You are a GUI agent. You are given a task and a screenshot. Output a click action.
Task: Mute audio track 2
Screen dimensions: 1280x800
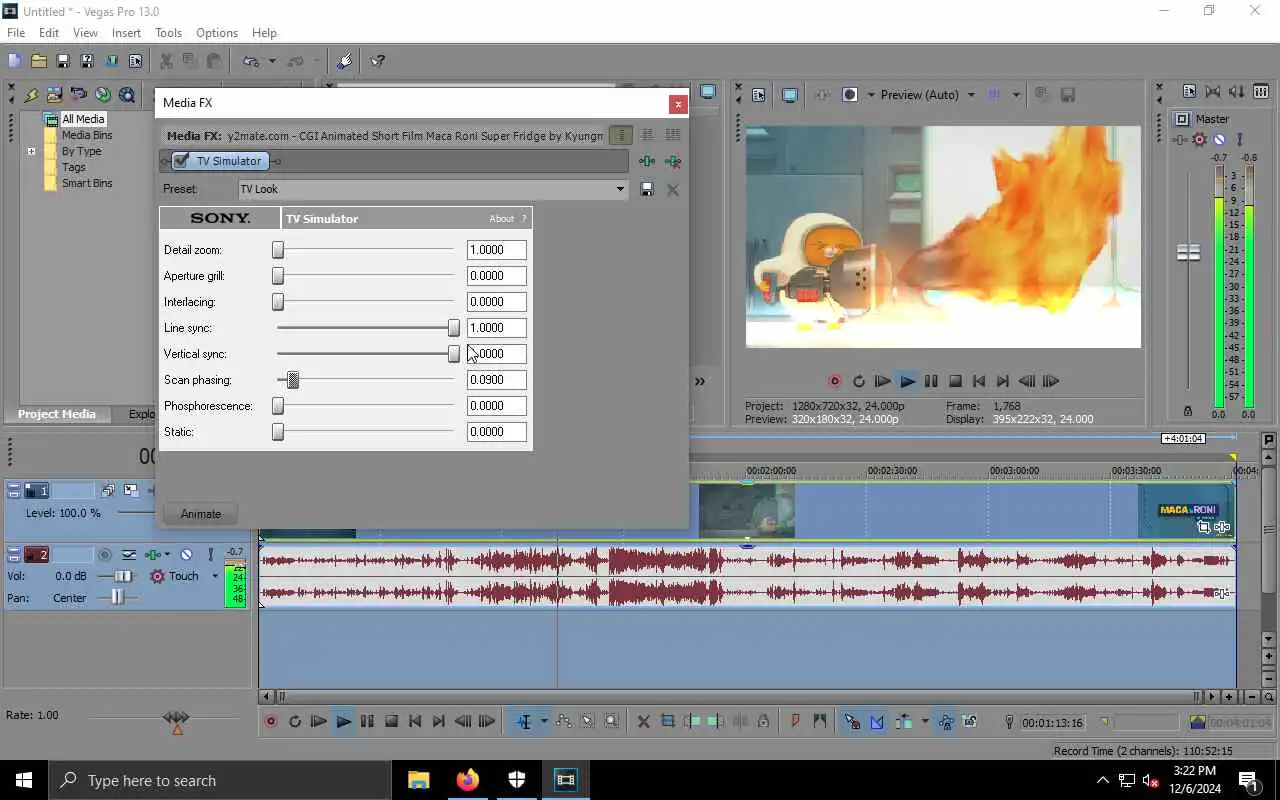click(x=186, y=554)
